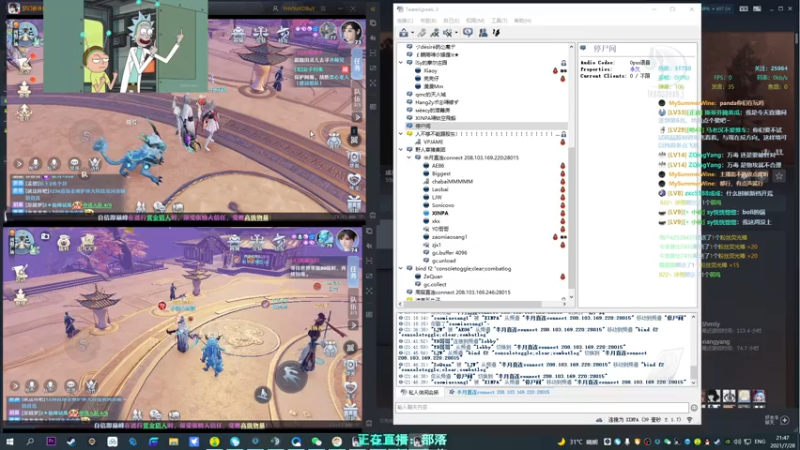Image resolution: width=800 pixels, height=450 pixels.
Task: Open Windows Start menu
Action: (x=10, y=441)
